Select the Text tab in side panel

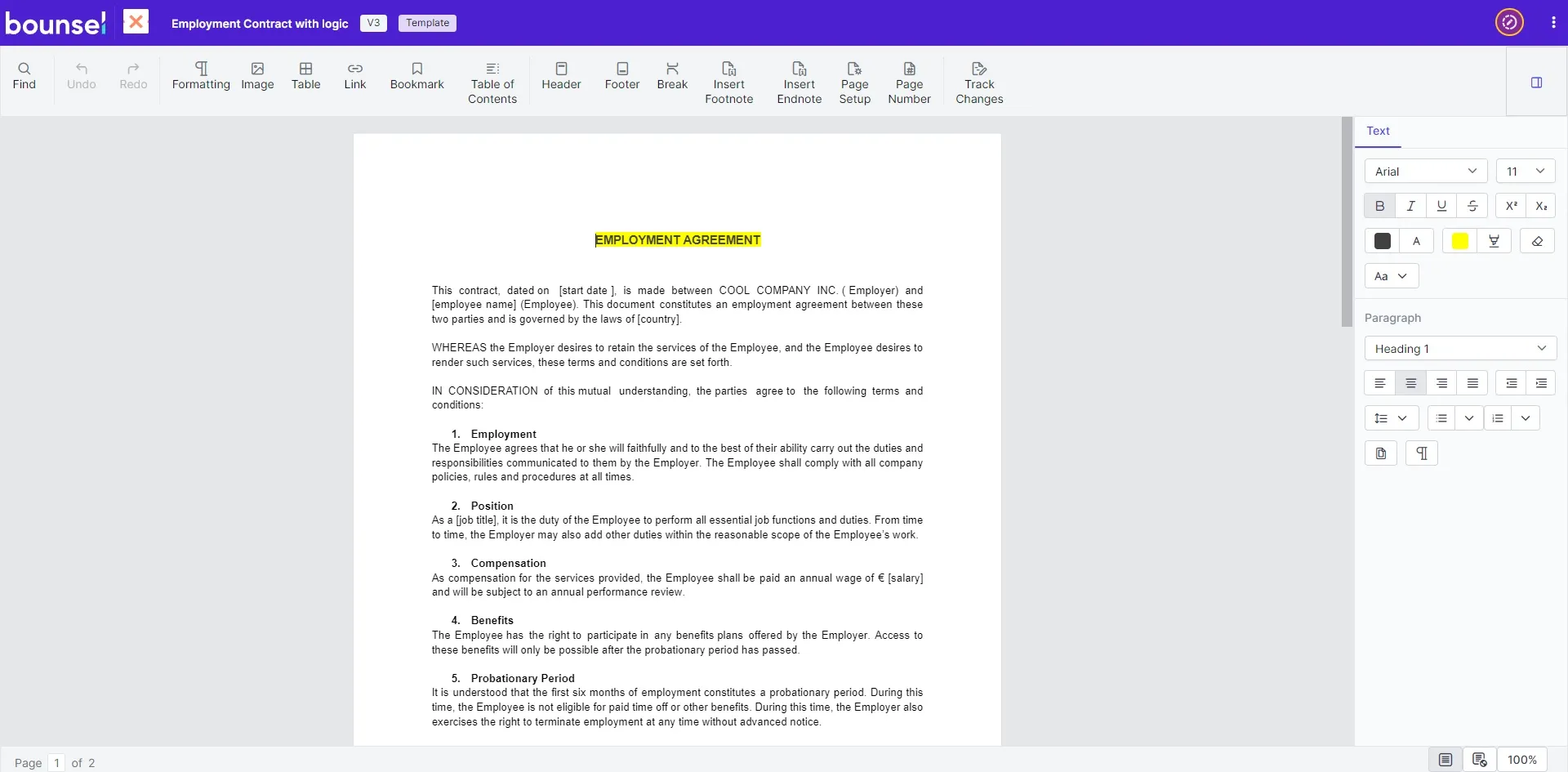click(x=1378, y=131)
